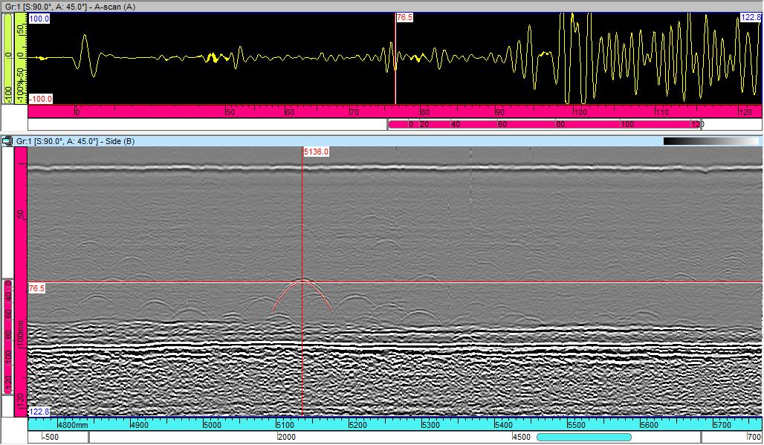
Task: Click the cyan scrollbar thumb on bottom ruler
Action: (584, 438)
